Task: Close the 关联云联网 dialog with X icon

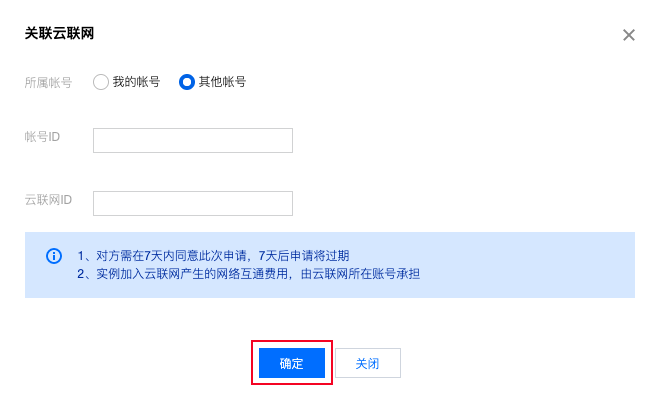Action: (629, 35)
